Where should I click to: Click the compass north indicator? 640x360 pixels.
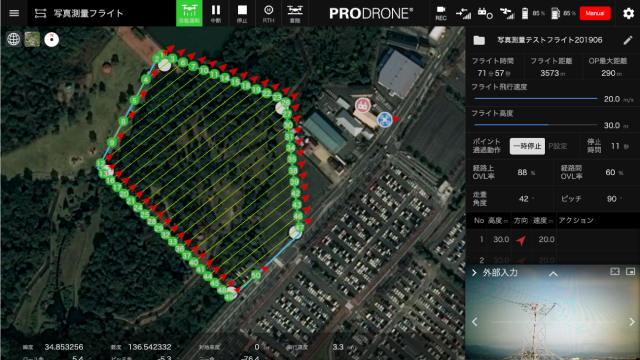point(51,39)
